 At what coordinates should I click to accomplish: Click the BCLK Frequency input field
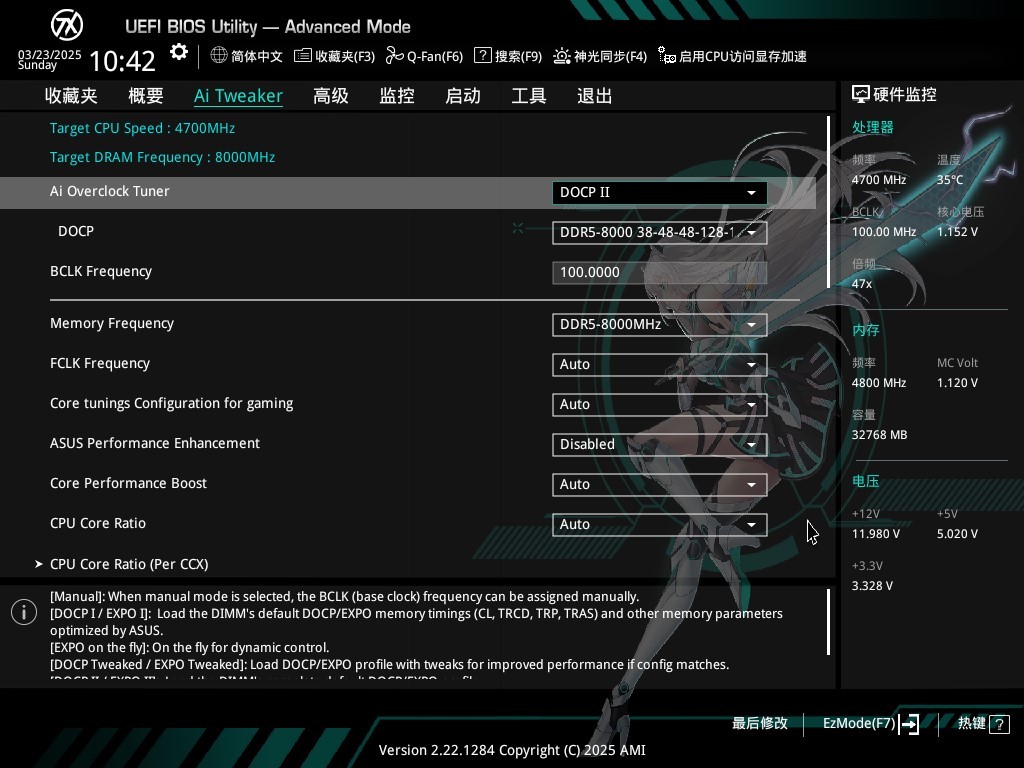pyautogui.click(x=660, y=272)
